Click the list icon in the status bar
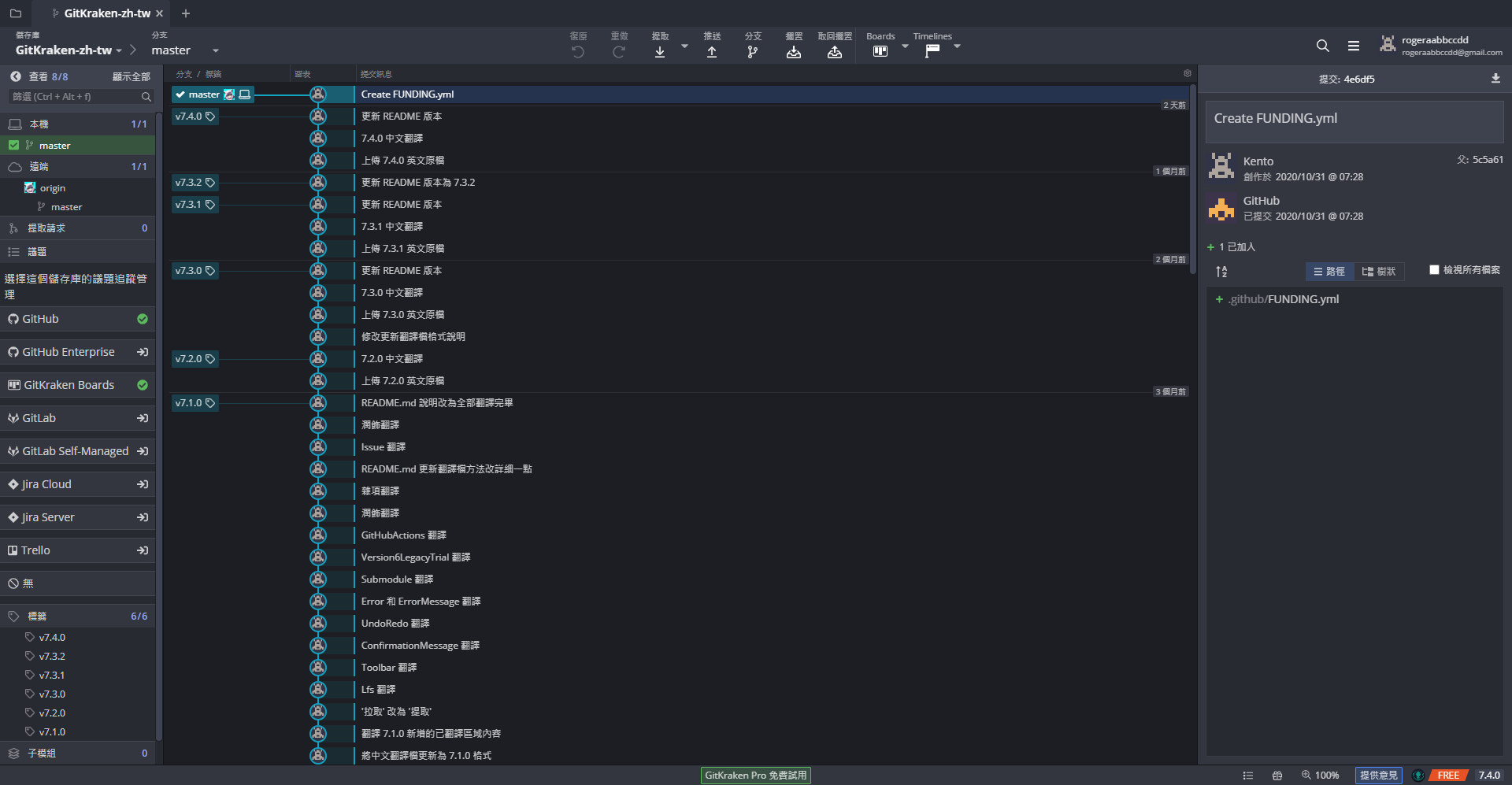The height and width of the screenshot is (785, 1512). (1248, 776)
